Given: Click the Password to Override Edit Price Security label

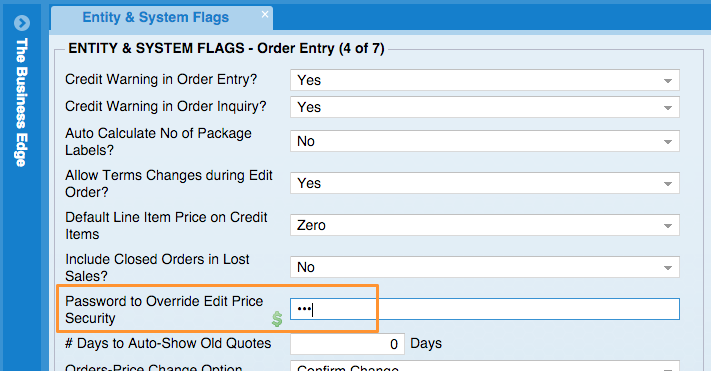Looking at the screenshot, I should tap(164, 310).
